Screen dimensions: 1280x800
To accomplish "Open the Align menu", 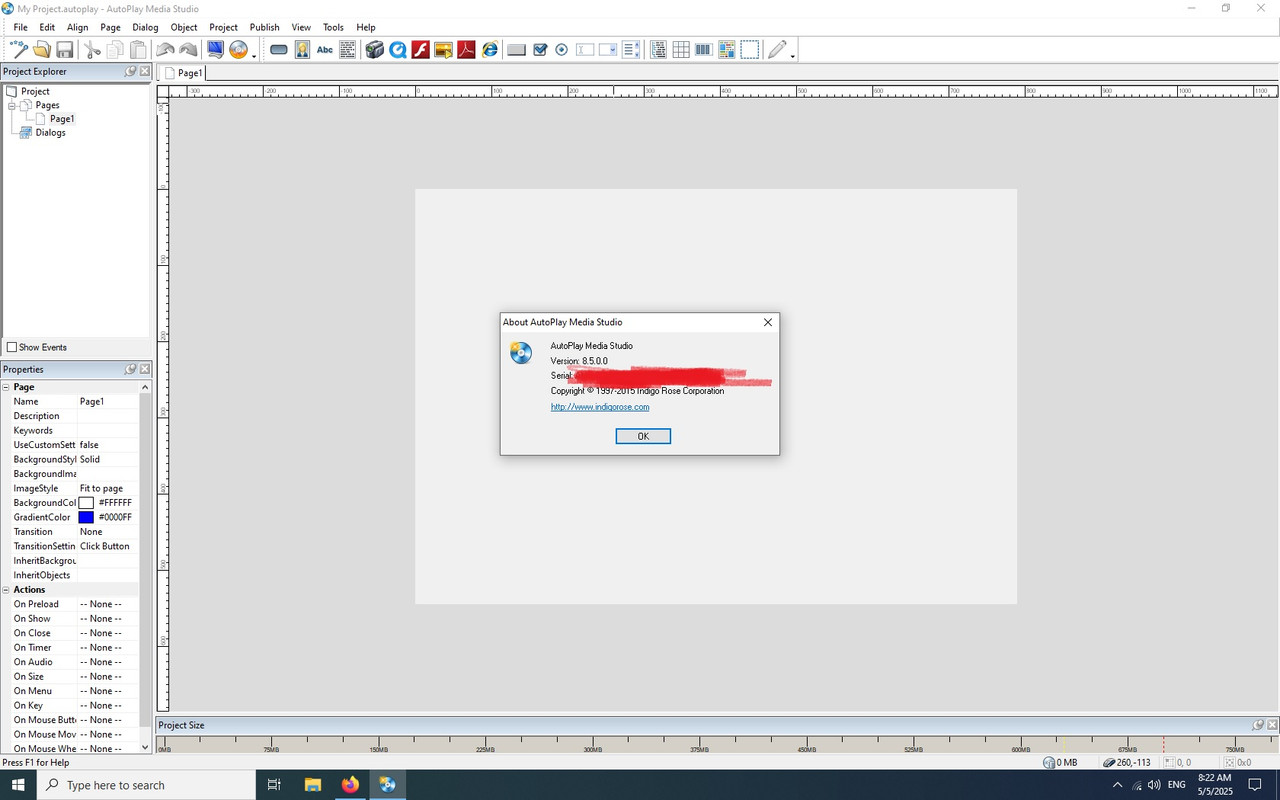I will click(77, 27).
